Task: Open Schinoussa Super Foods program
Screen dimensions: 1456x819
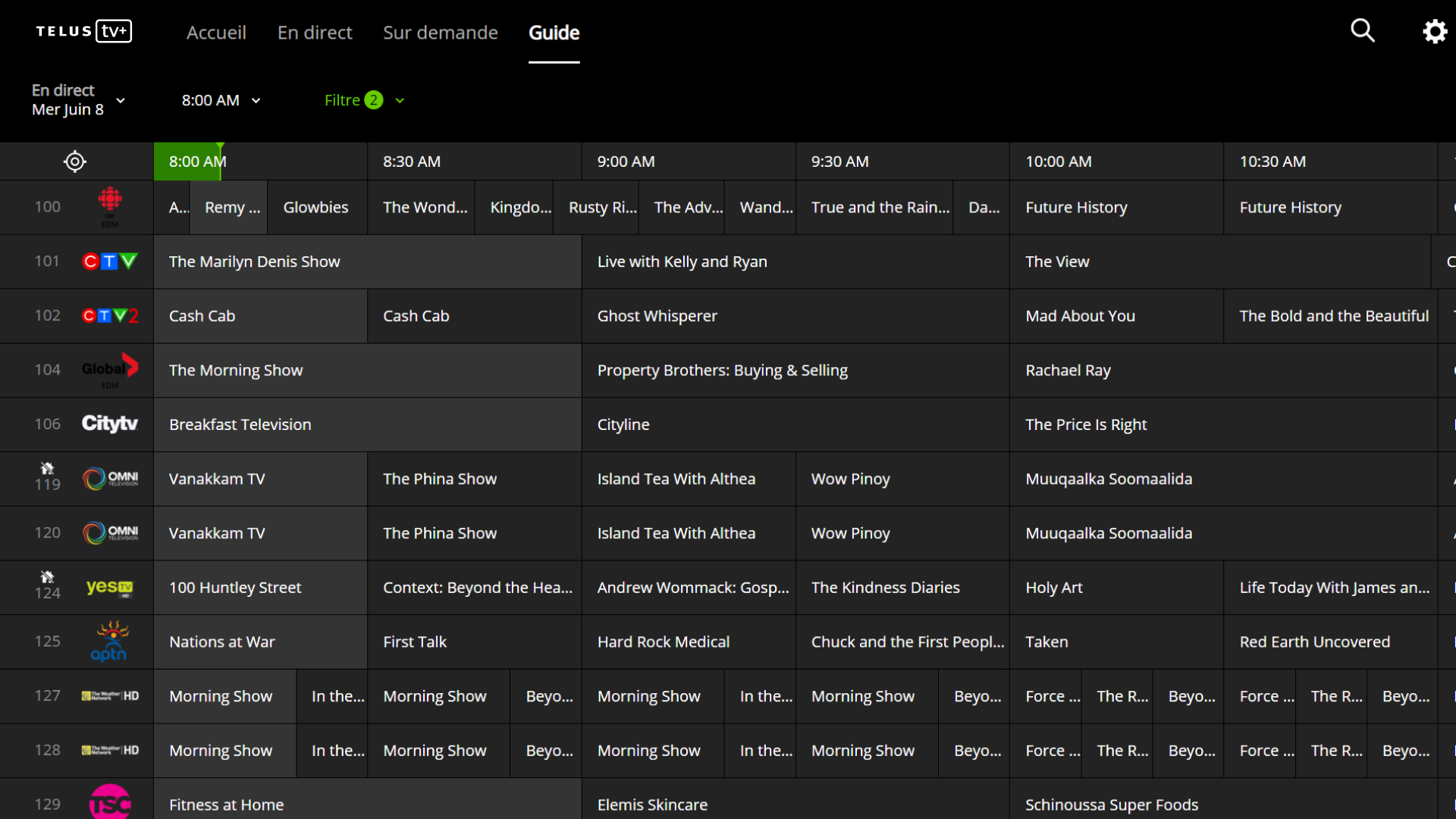Action: click(1224, 799)
